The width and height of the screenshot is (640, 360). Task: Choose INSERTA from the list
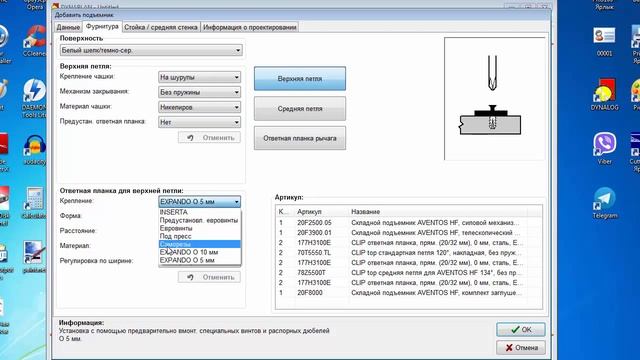tap(200, 212)
